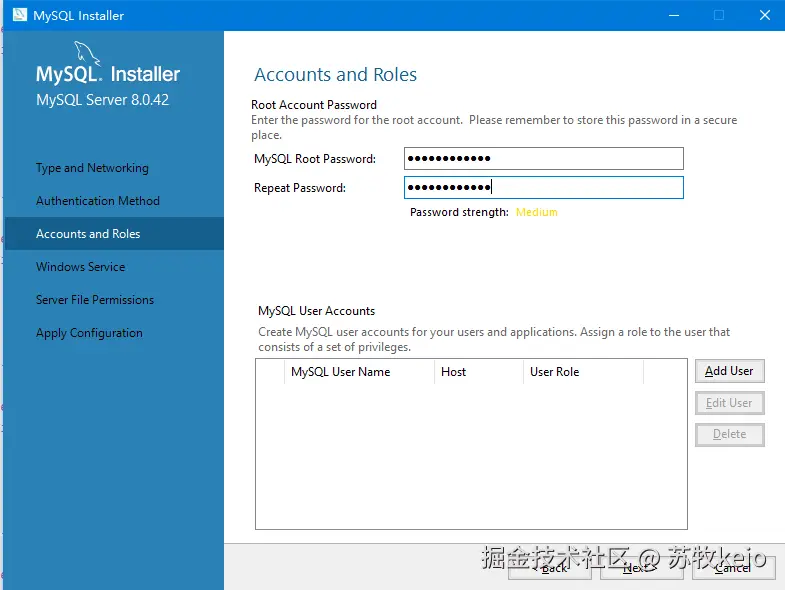Click the MySQL User Name column header
The image size is (785, 590).
pos(359,372)
